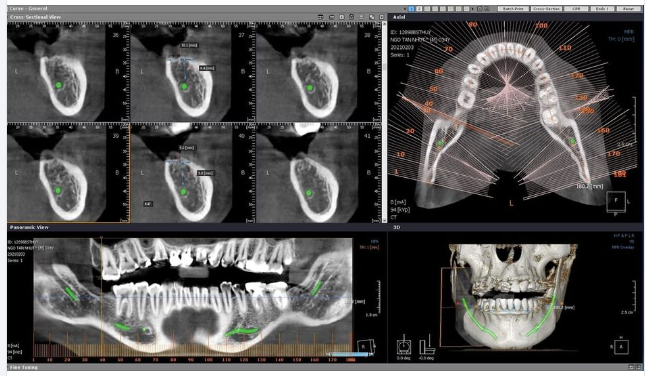Screen dimensions: 645x376
Task: Click the second icon in Cross-Sectional View header
Action: (x=332, y=17)
